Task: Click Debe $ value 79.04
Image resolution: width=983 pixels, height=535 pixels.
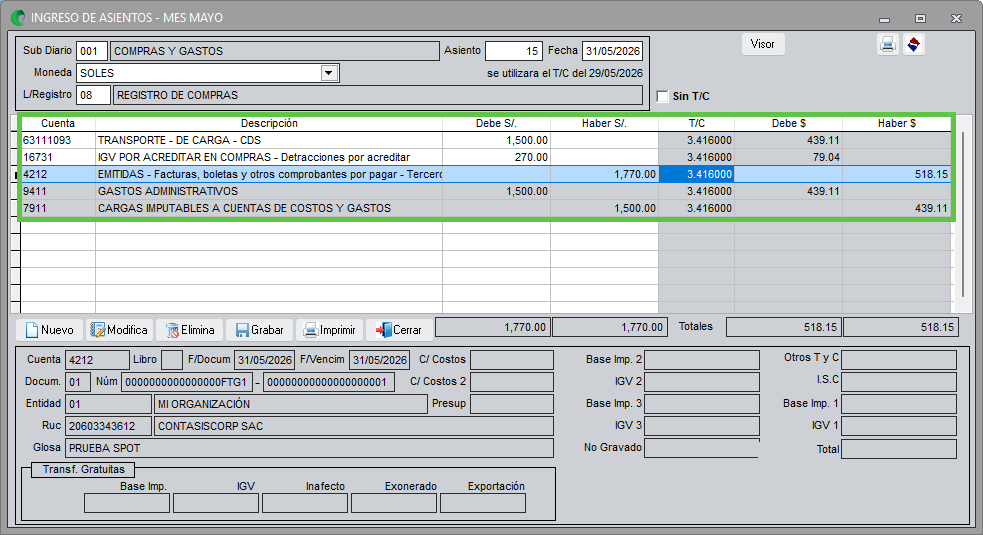Action: [x=789, y=157]
